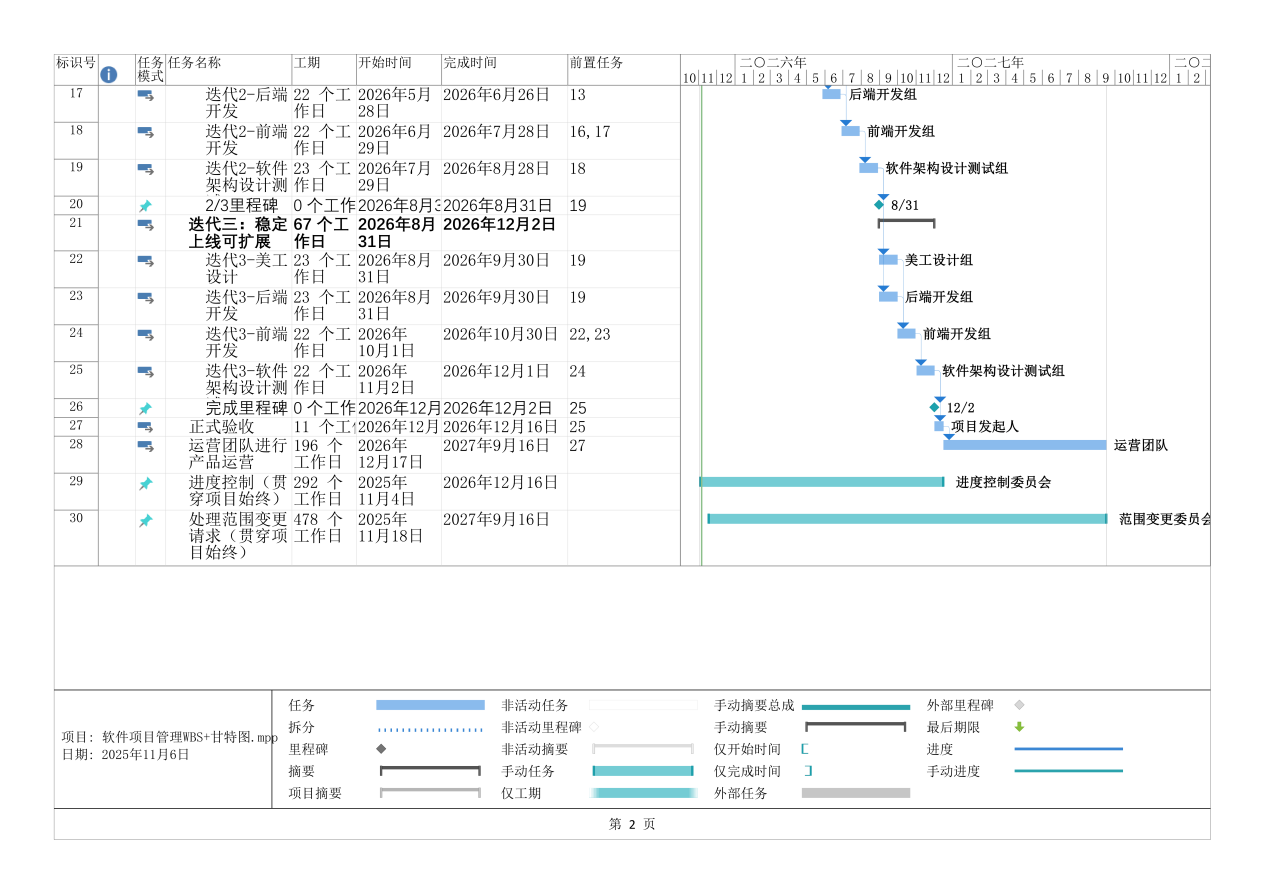Click the project file name 软件项目管理WBS+甘特图.mpp
Screen dimensions: 1265x894
coord(190,737)
